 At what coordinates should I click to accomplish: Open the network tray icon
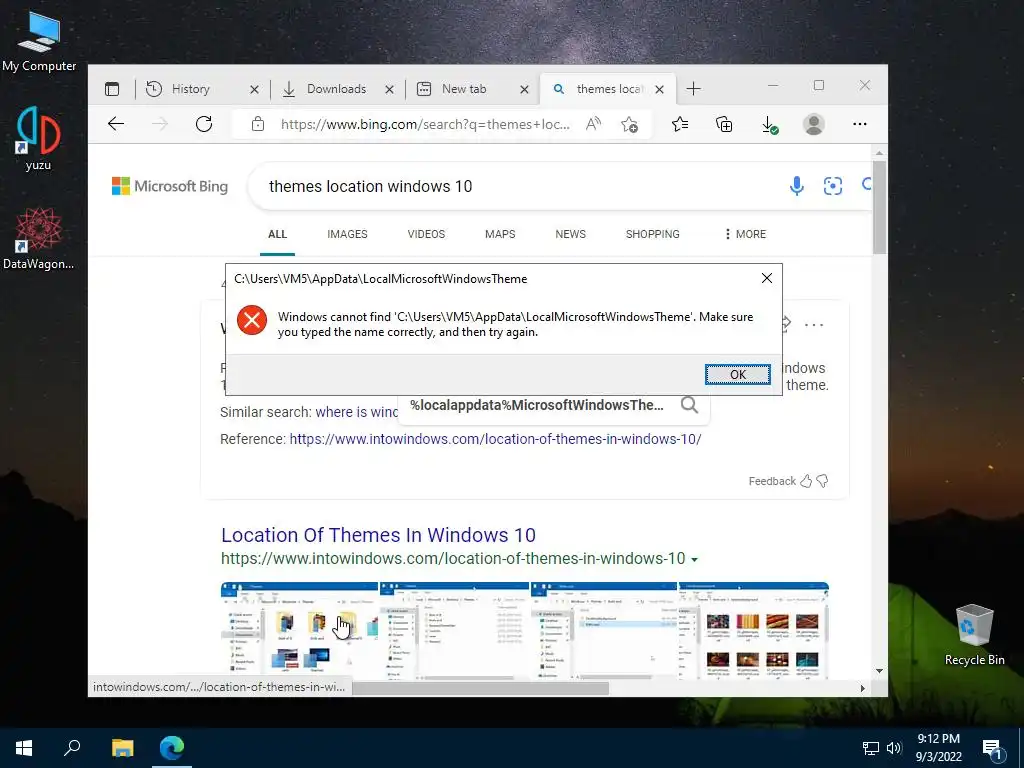pos(871,748)
